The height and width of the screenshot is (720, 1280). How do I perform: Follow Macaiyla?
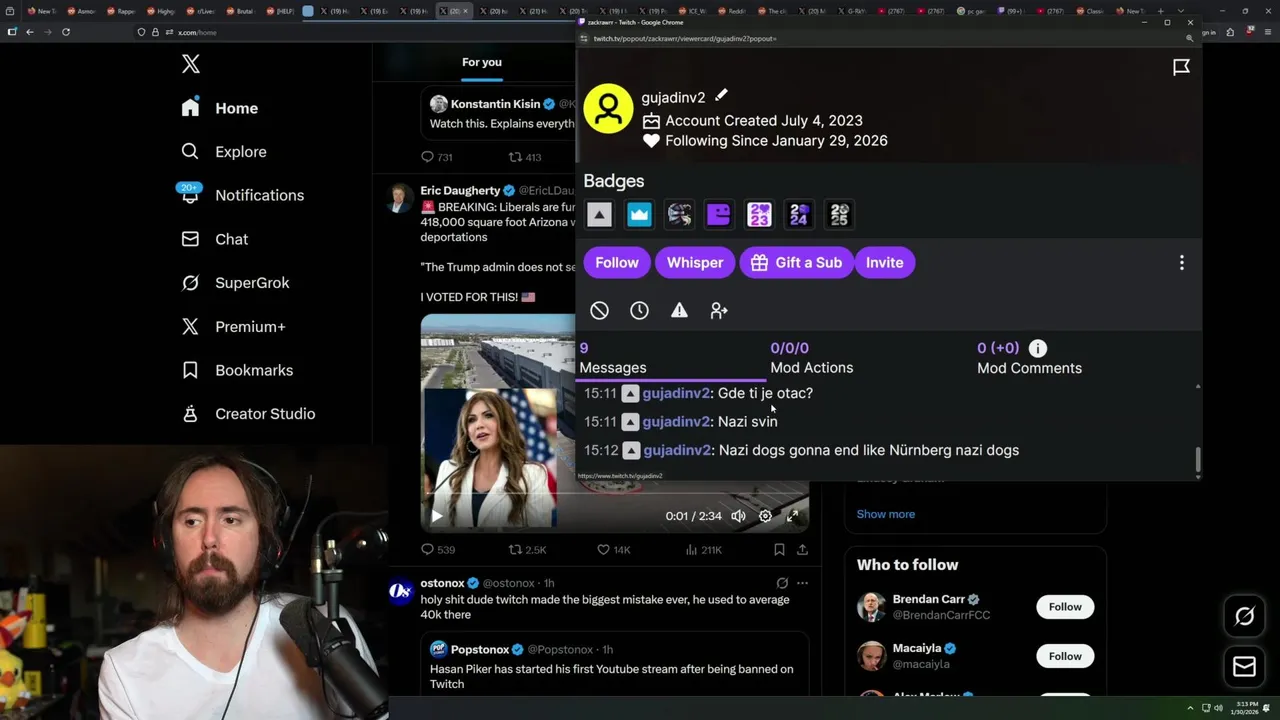pyautogui.click(x=1065, y=656)
